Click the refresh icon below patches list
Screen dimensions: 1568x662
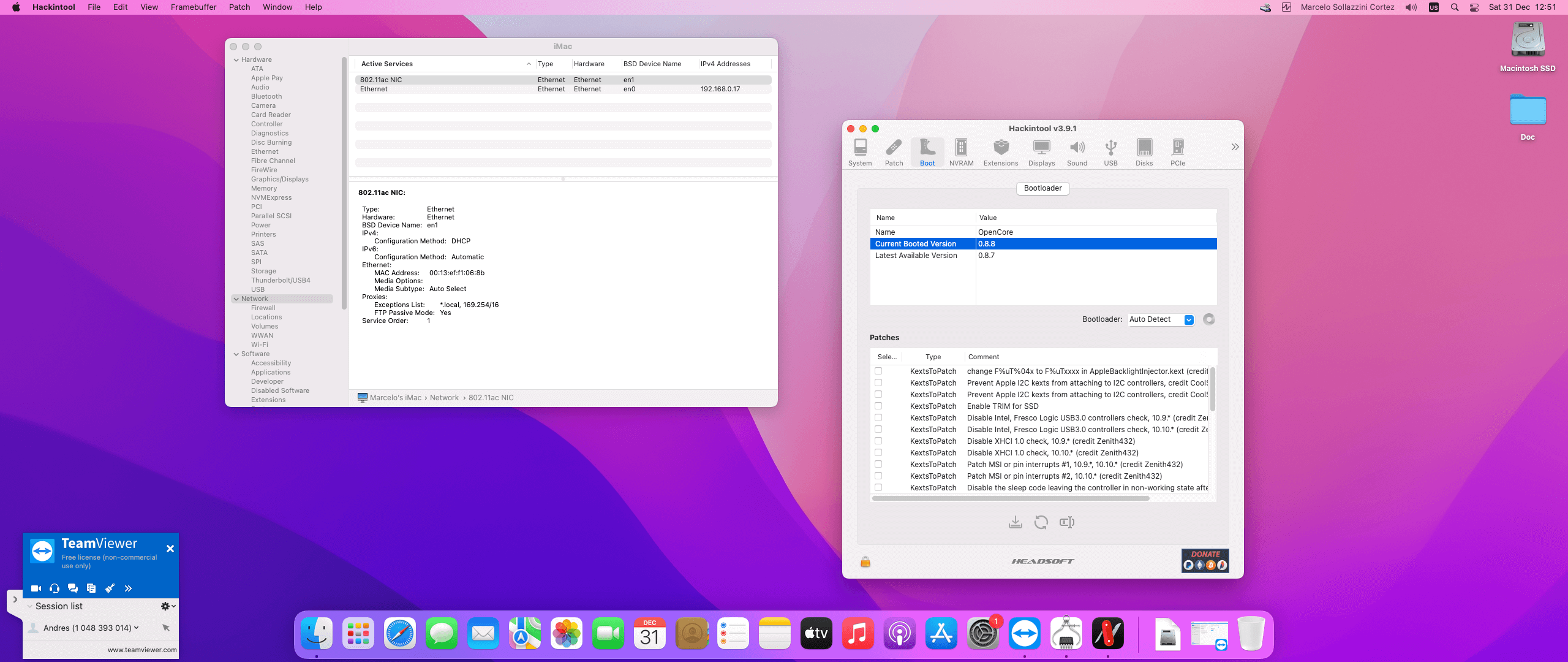tap(1041, 522)
